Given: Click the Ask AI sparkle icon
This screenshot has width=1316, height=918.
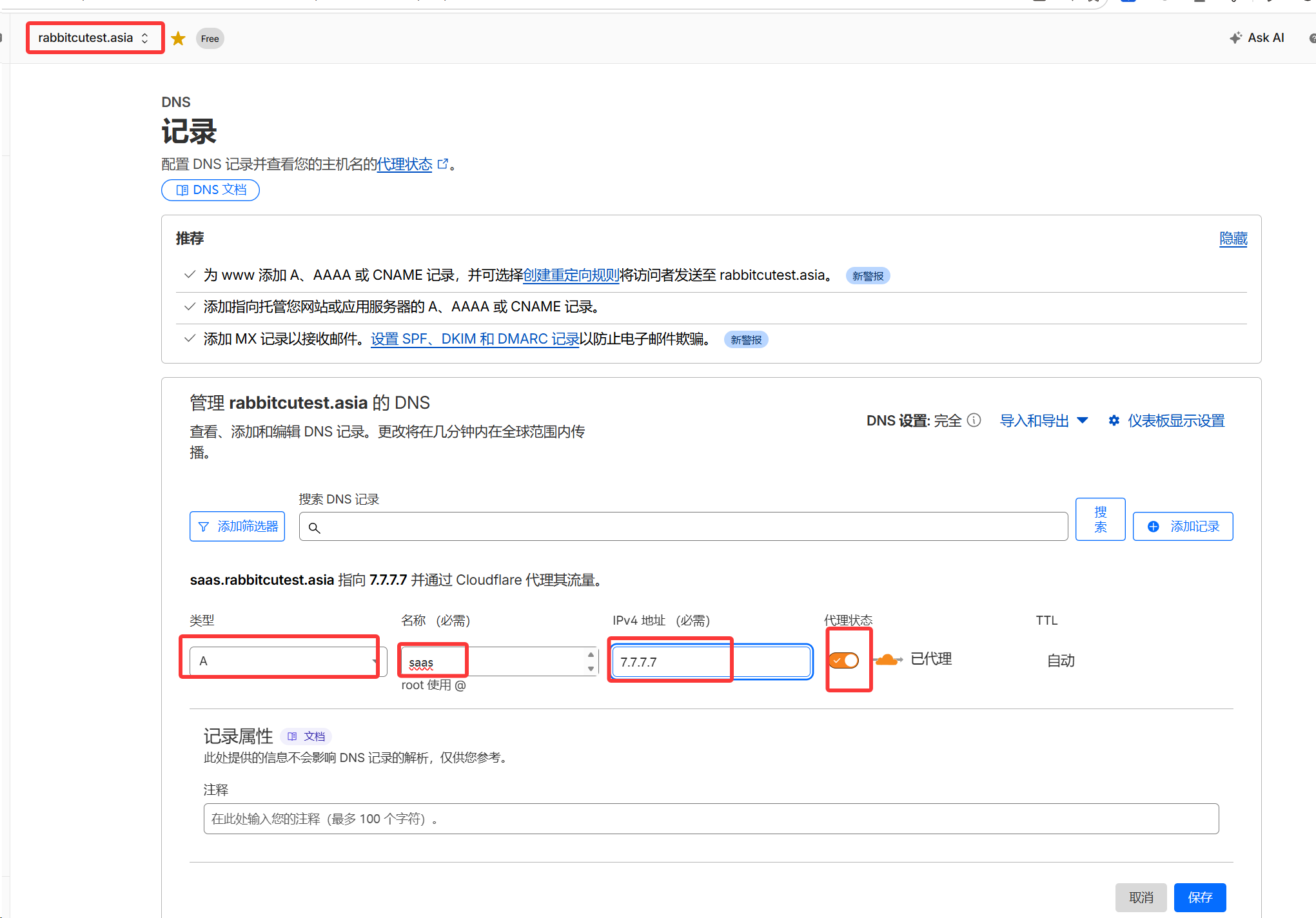Looking at the screenshot, I should coord(1235,38).
